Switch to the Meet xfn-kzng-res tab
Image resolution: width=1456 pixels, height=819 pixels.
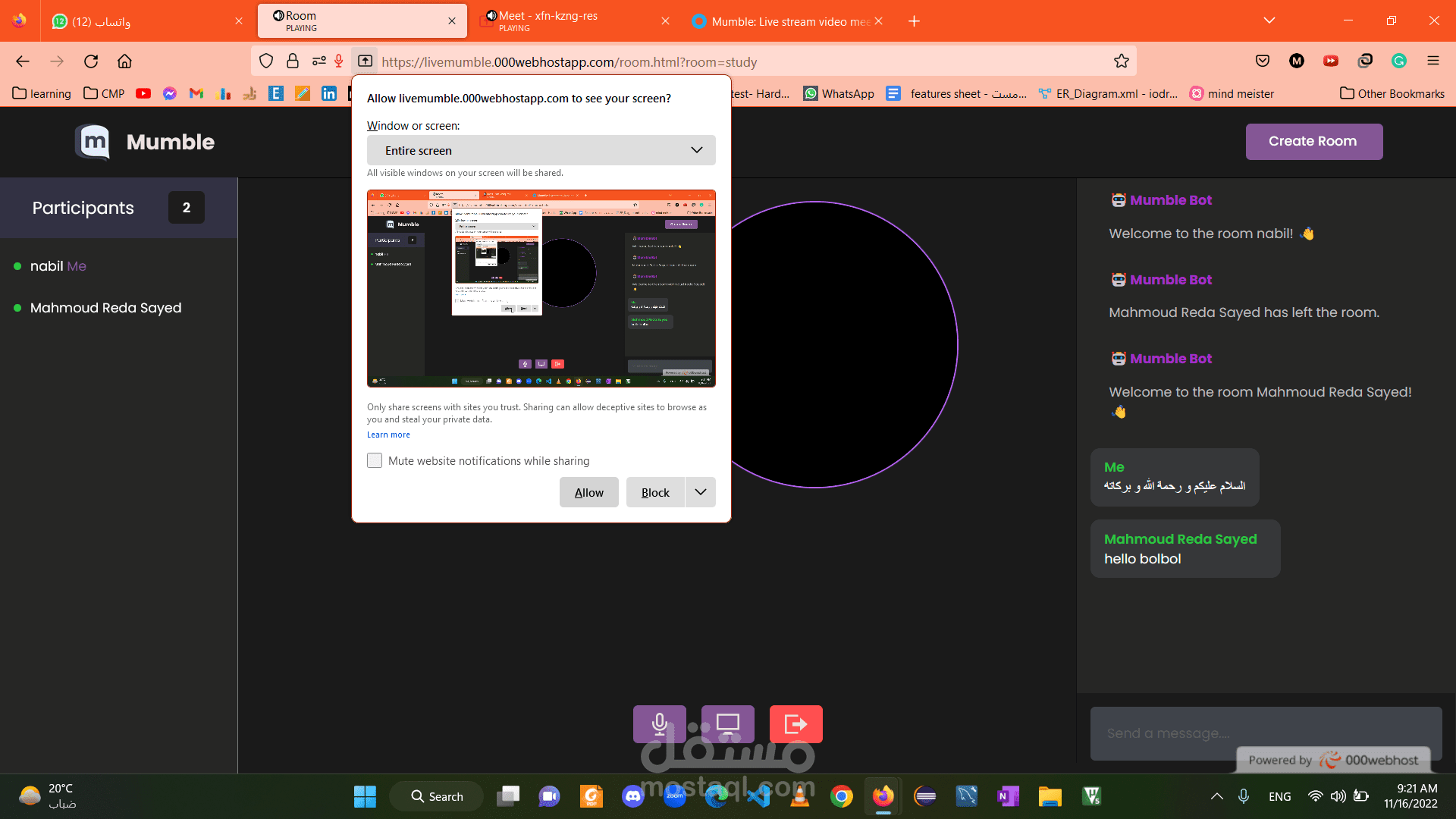tap(561, 20)
